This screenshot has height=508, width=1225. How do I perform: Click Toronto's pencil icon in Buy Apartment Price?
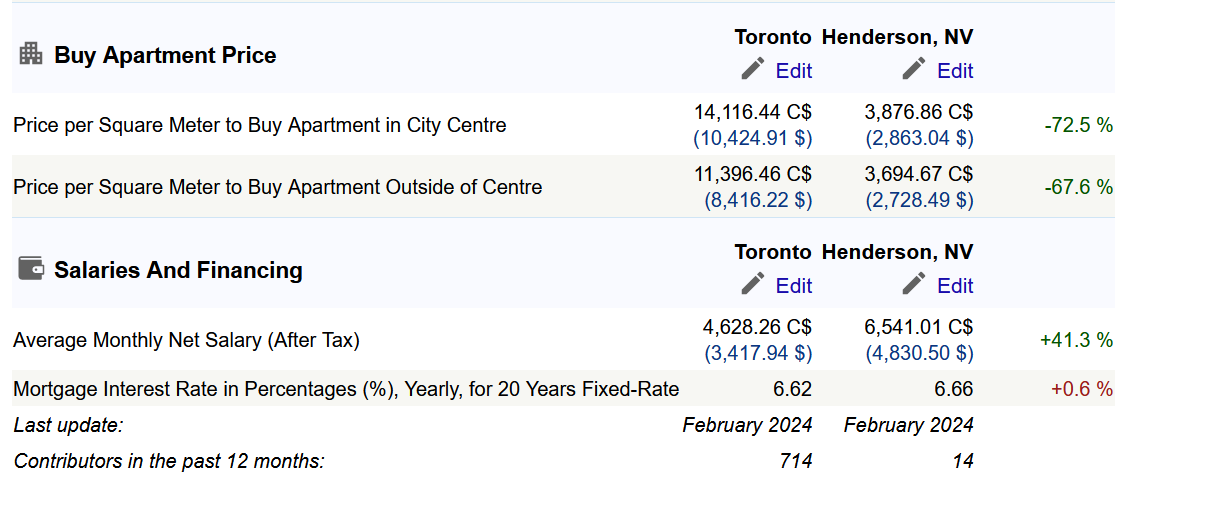pyautogui.click(x=753, y=69)
